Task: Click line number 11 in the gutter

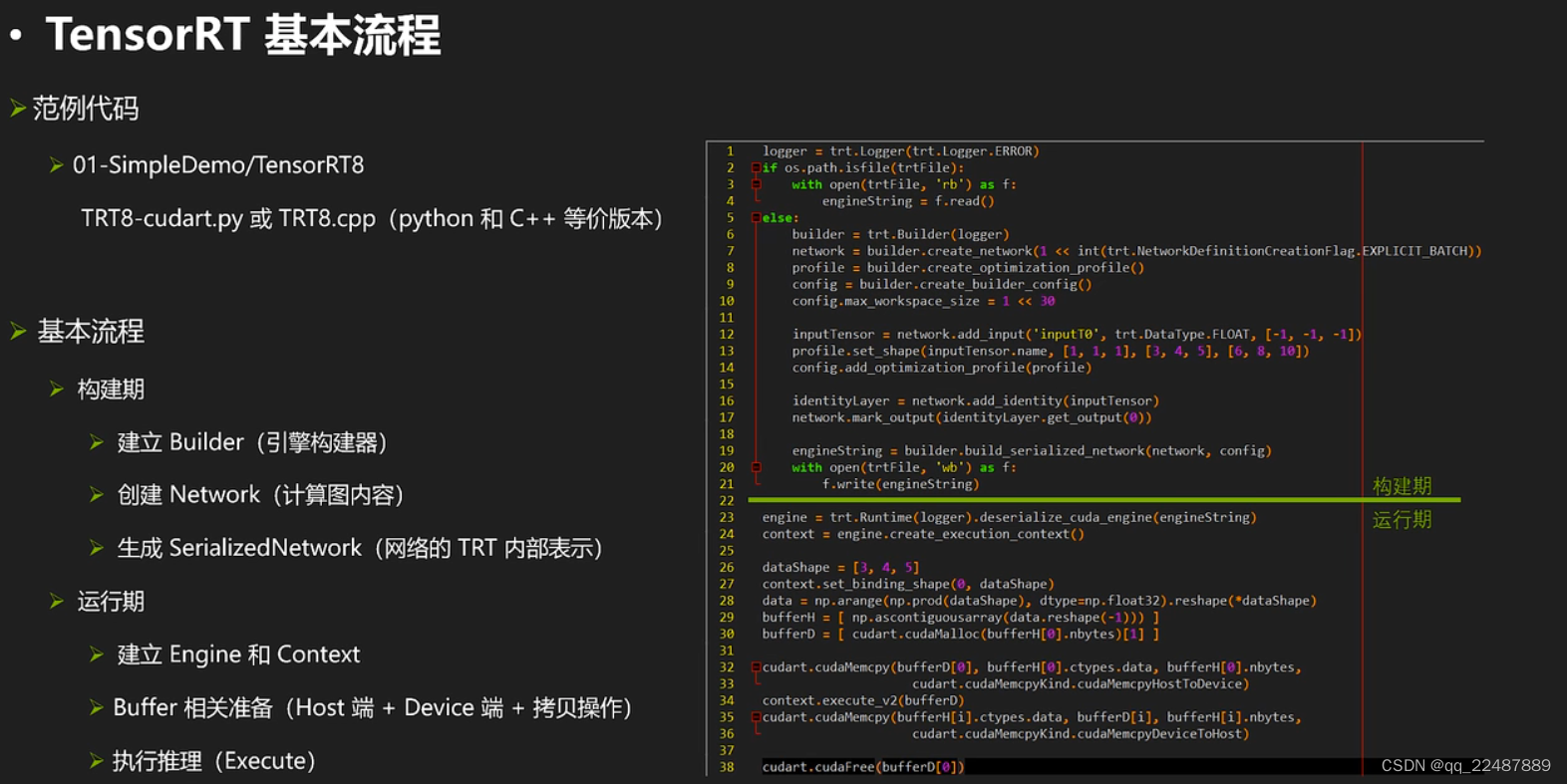Action: pyautogui.click(x=727, y=318)
